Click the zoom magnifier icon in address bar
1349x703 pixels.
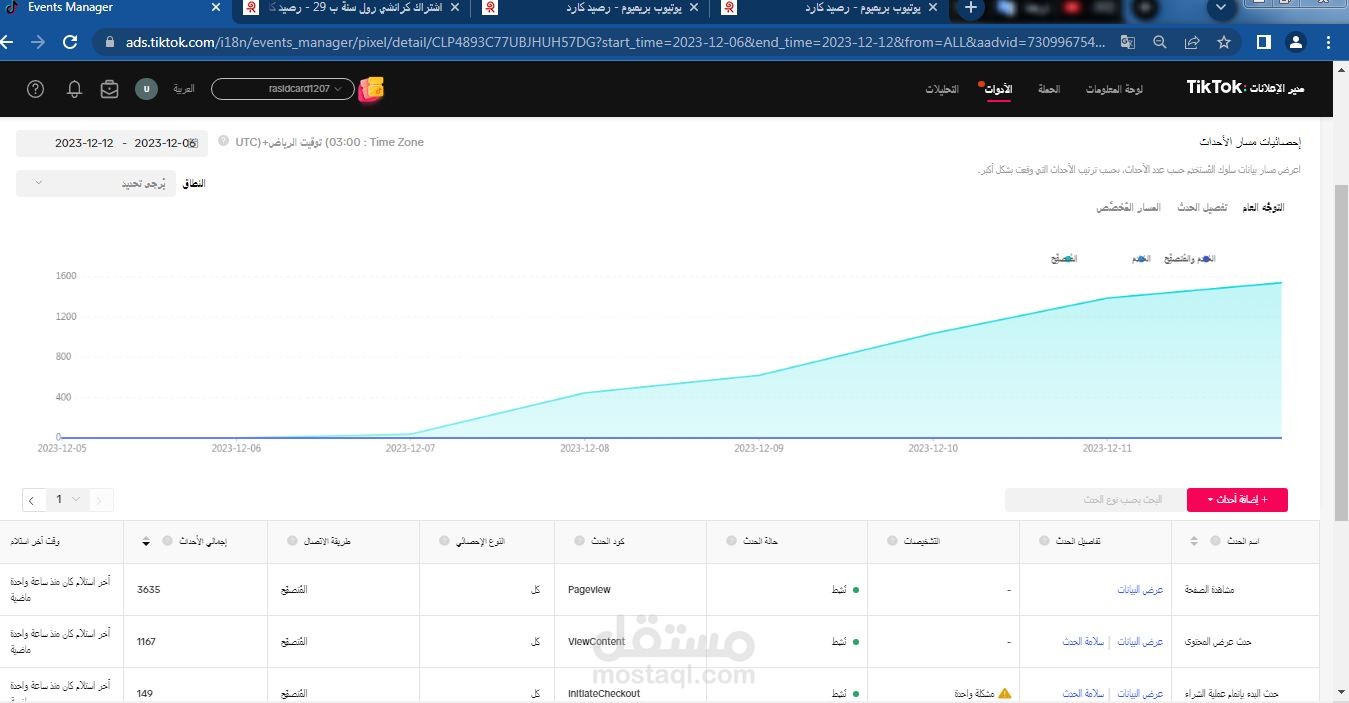pyautogui.click(x=1159, y=43)
